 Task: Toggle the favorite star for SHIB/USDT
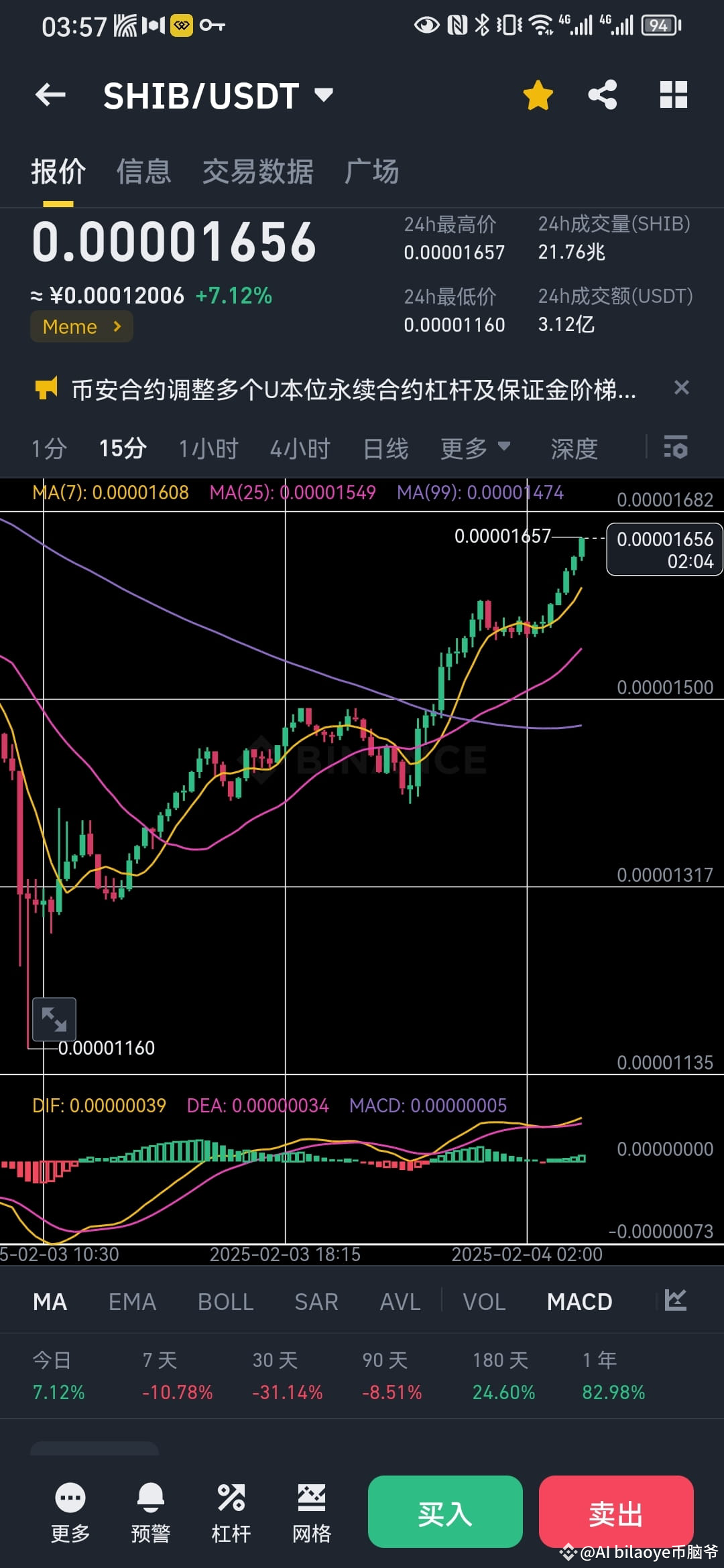tap(538, 95)
